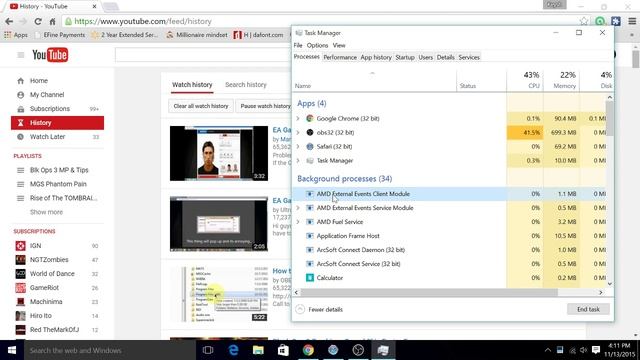Open File Explorer from the taskbar
The height and width of the screenshot is (360, 640).
[258, 350]
